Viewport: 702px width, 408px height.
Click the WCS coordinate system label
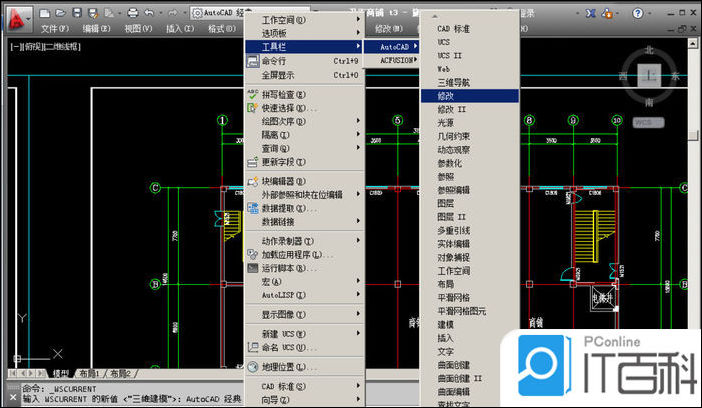648,123
